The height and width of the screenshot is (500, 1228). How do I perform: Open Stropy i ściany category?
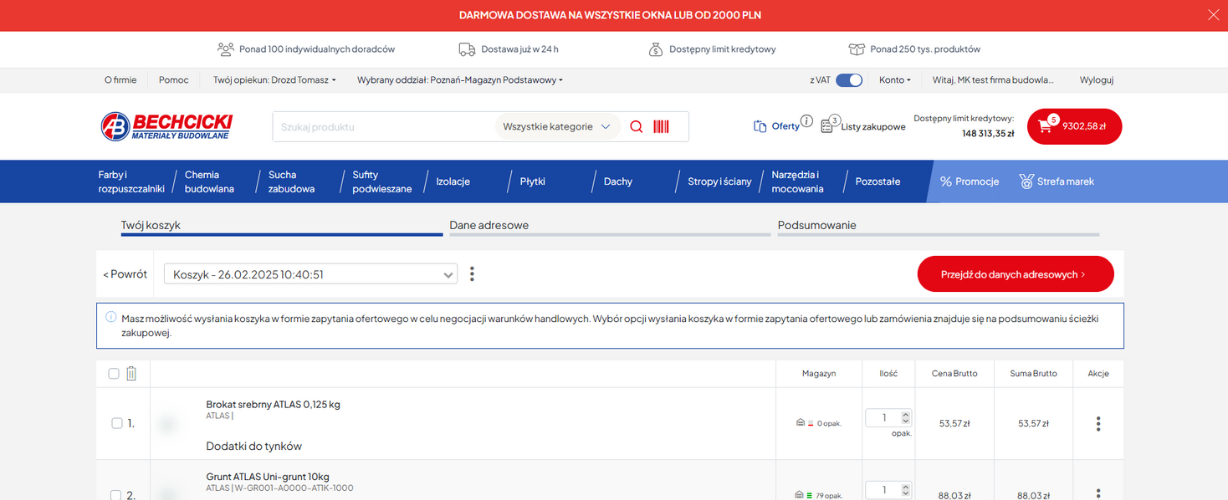click(720, 181)
